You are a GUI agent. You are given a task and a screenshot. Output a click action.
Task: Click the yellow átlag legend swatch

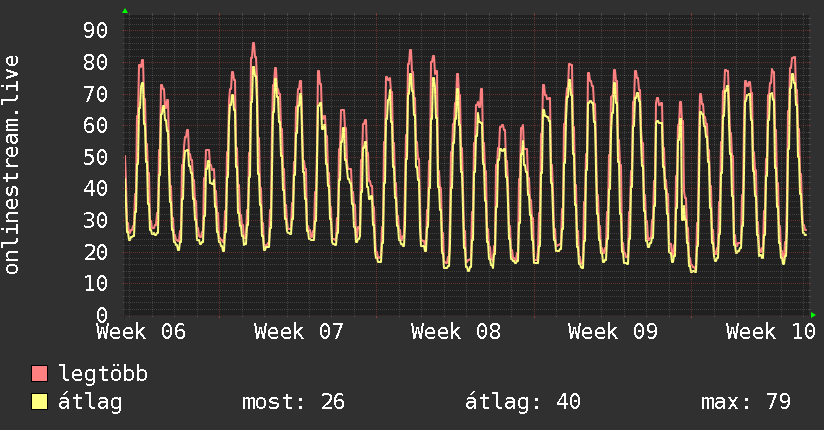(x=39, y=402)
